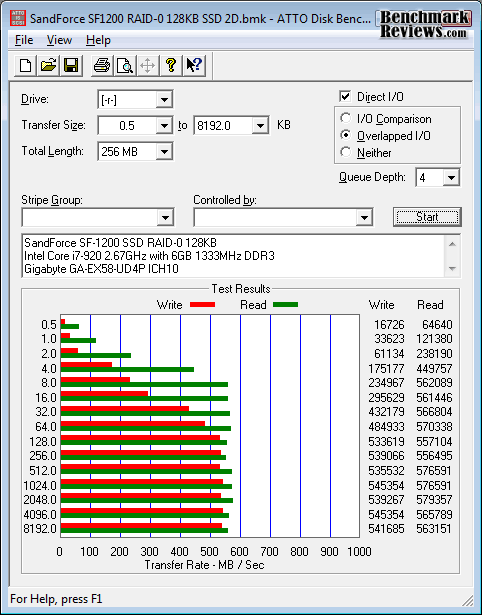Viewport: 482px width, 615px height.
Task: Expand the Queue Depth dropdown
Action: pyautogui.click(x=451, y=178)
